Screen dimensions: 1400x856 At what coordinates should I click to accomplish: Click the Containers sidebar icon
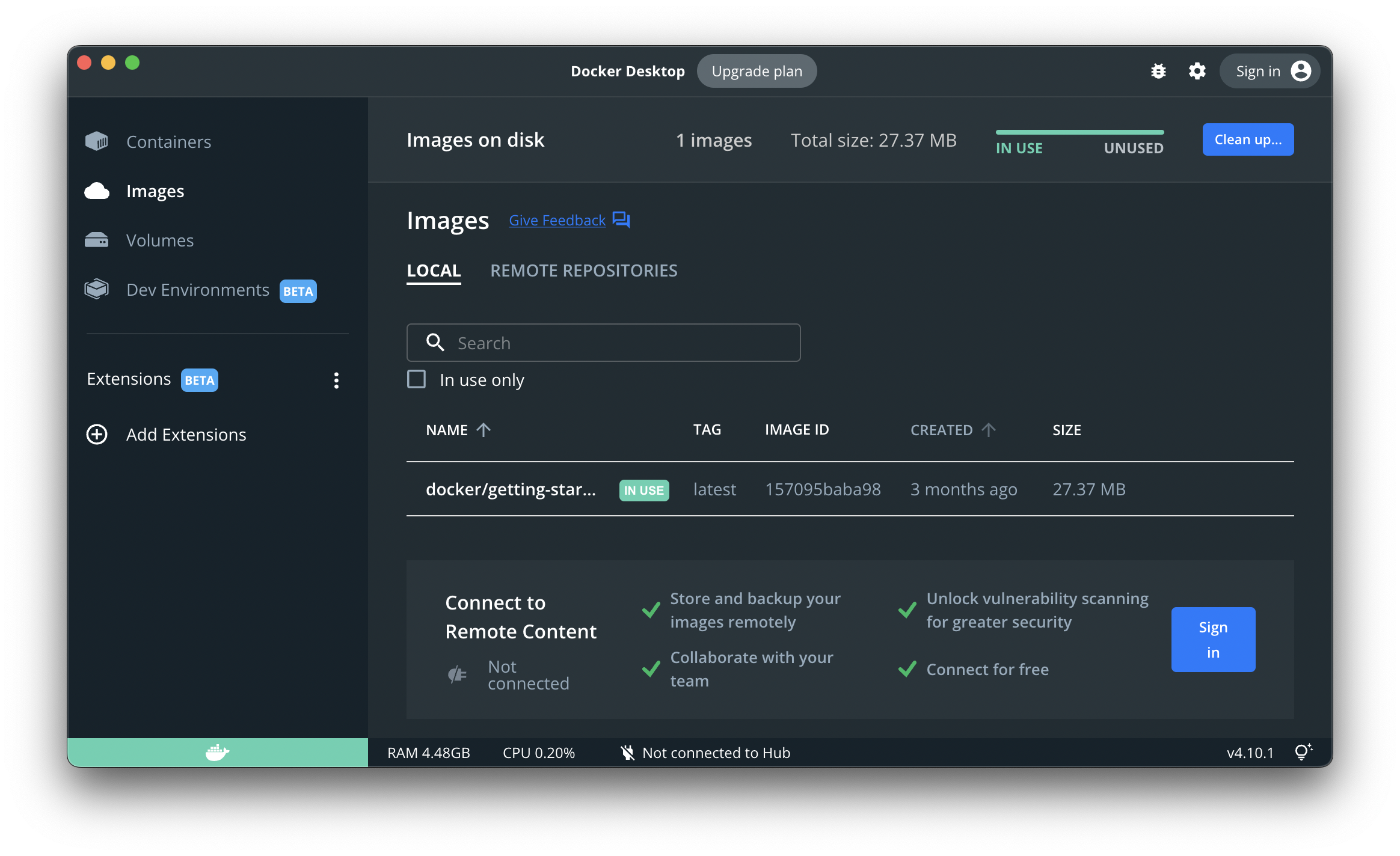click(x=97, y=142)
